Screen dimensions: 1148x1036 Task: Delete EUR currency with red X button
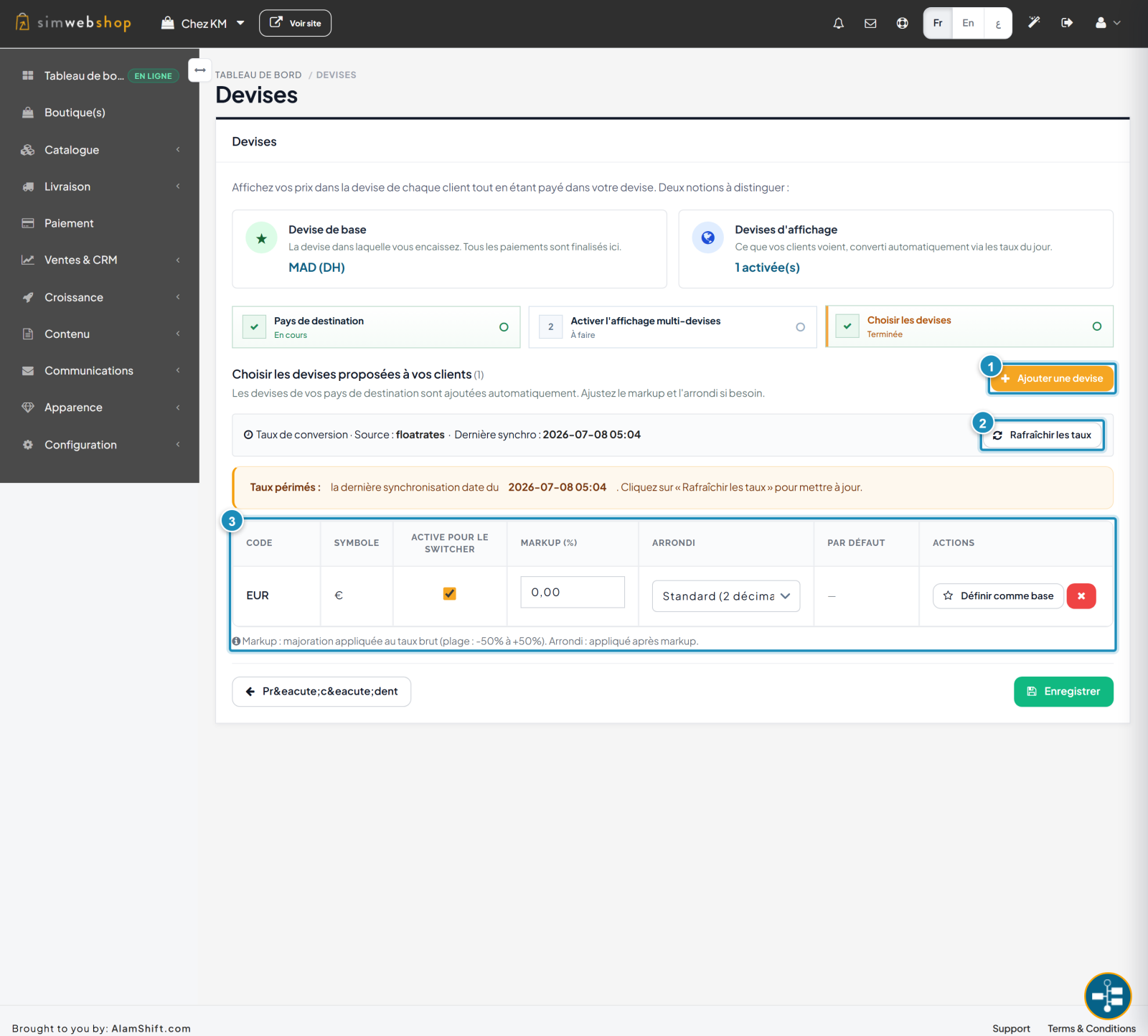(1081, 596)
